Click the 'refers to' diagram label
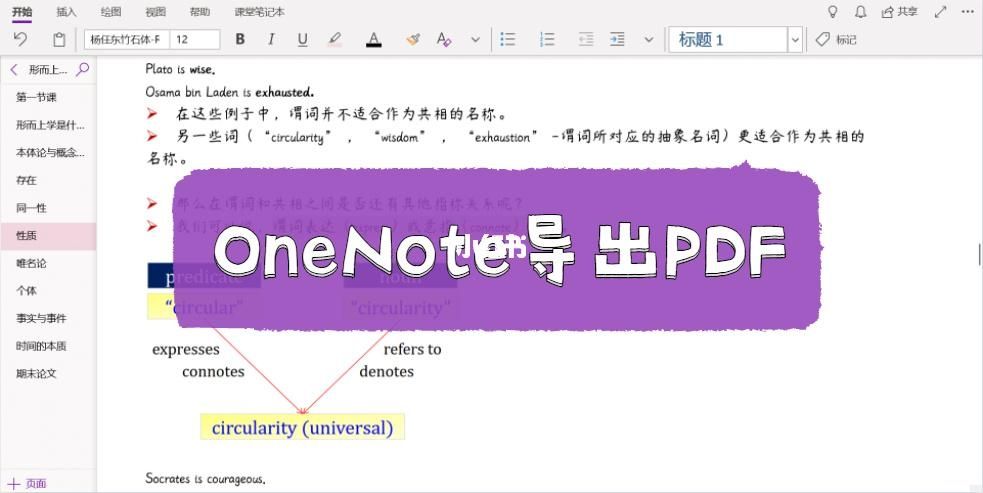983x493 pixels. tap(413, 349)
